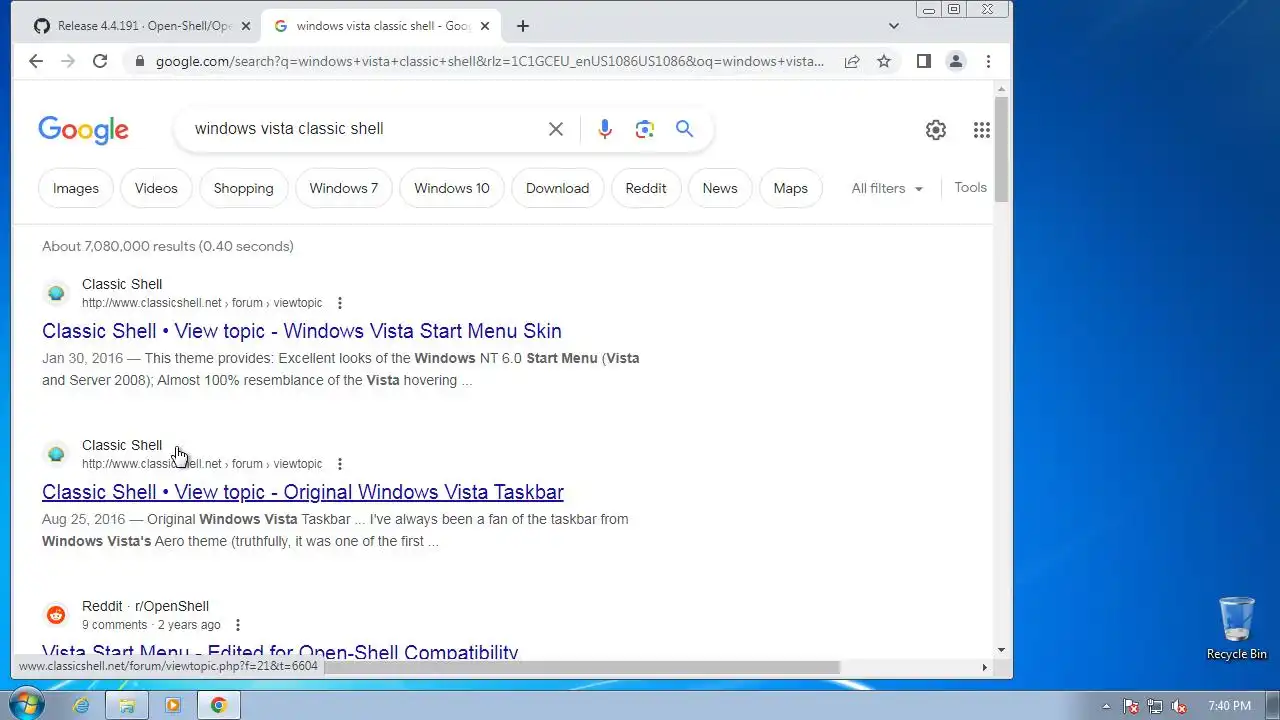Image resolution: width=1280 pixels, height=720 pixels.
Task: Expand the All filters dropdown
Action: tap(887, 188)
